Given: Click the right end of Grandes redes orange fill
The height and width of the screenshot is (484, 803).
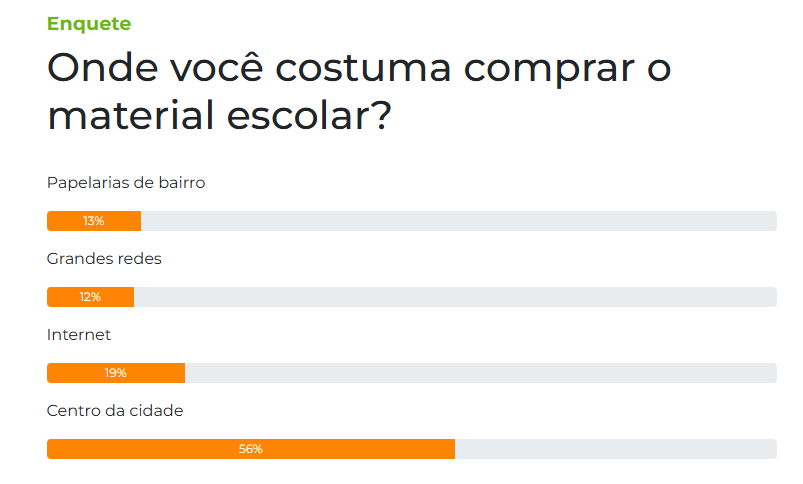Looking at the screenshot, I should point(130,297).
